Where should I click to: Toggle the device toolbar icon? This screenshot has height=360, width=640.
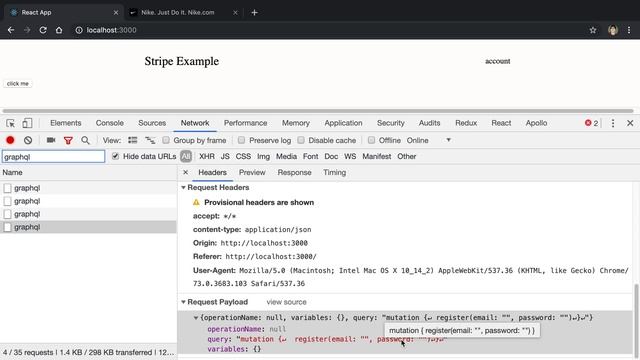pyautogui.click(x=27, y=123)
